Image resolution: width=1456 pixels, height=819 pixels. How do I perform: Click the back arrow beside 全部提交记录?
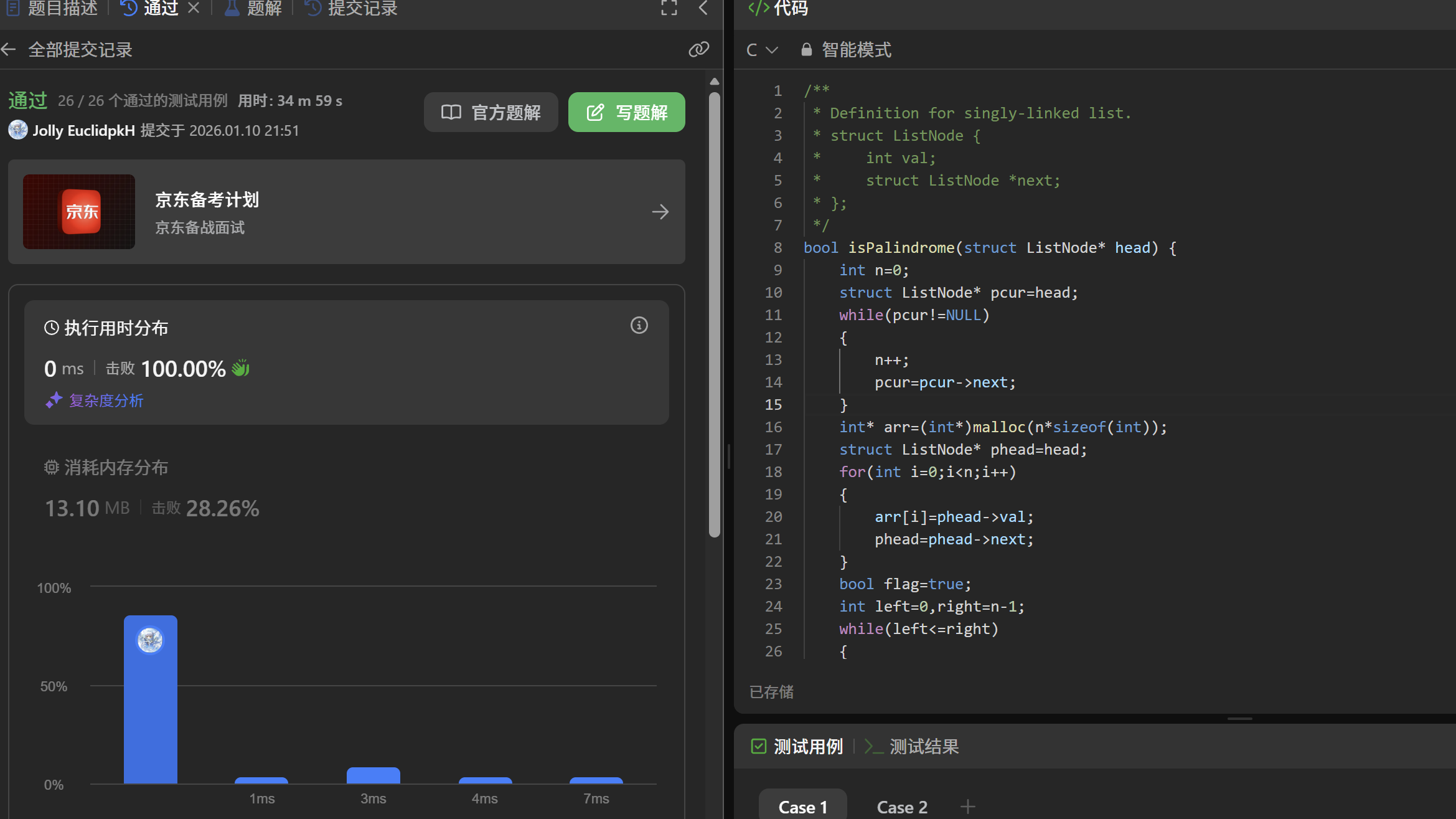pyautogui.click(x=9, y=50)
